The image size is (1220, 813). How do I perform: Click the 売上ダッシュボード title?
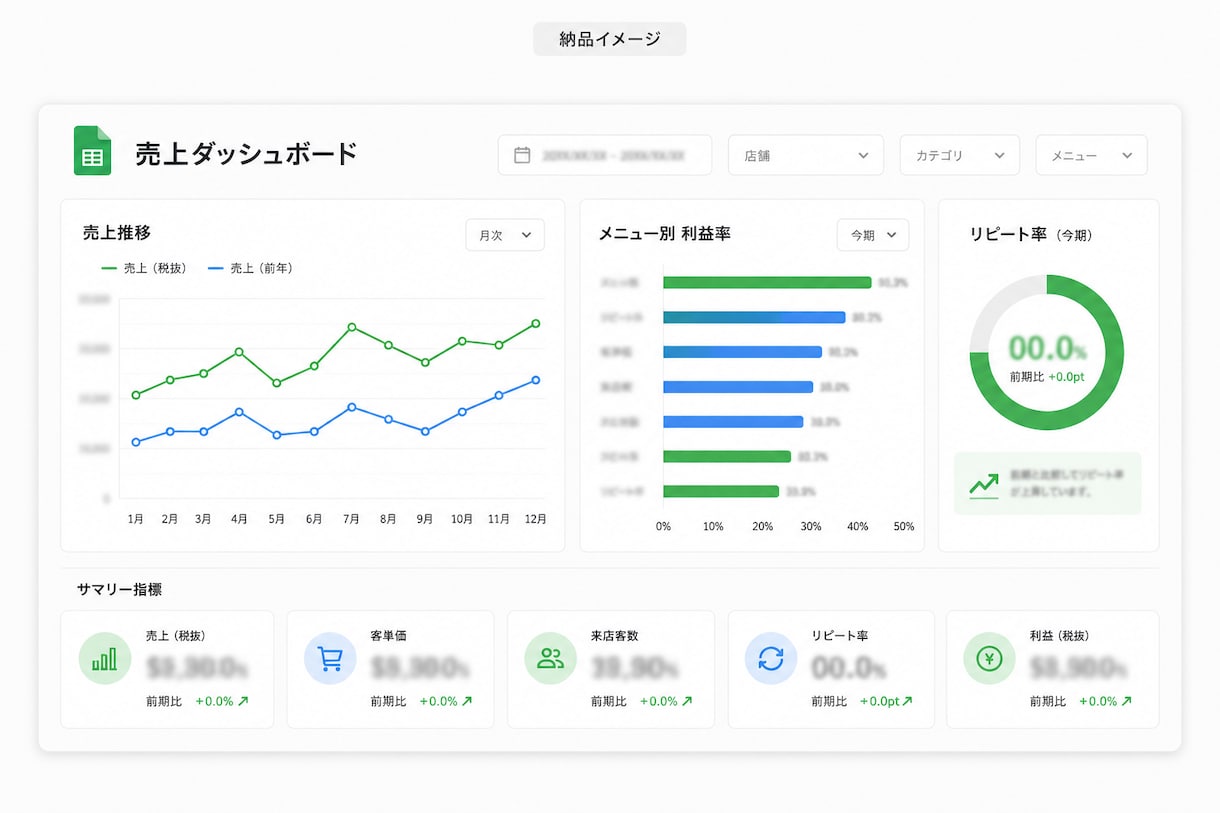click(246, 154)
